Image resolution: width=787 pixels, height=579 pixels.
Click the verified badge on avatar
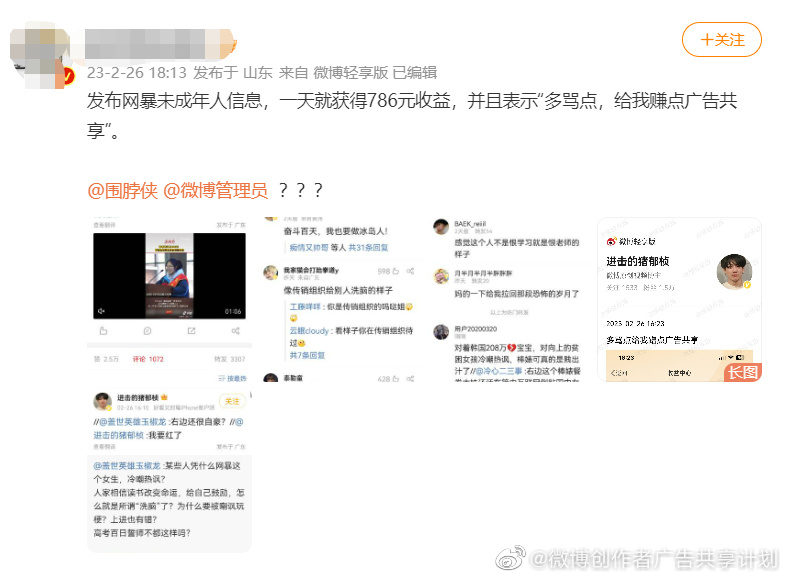point(69,74)
